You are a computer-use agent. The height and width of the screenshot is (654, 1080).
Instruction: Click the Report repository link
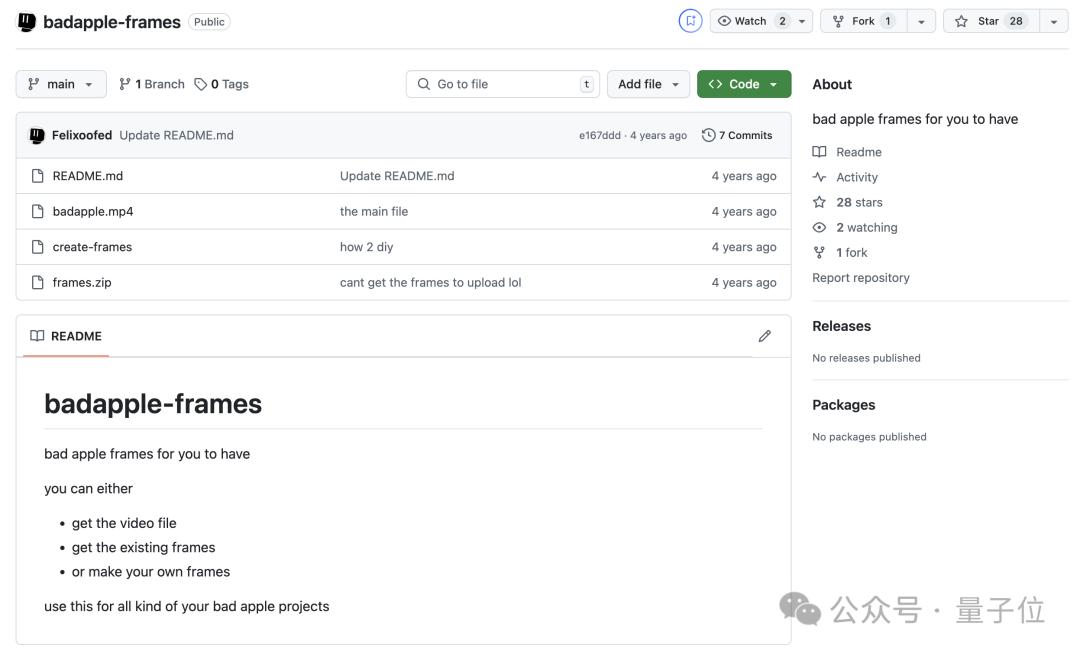pos(860,278)
